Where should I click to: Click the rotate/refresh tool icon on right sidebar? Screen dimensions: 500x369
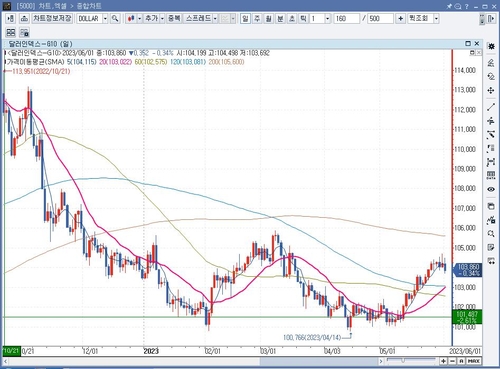point(491,76)
